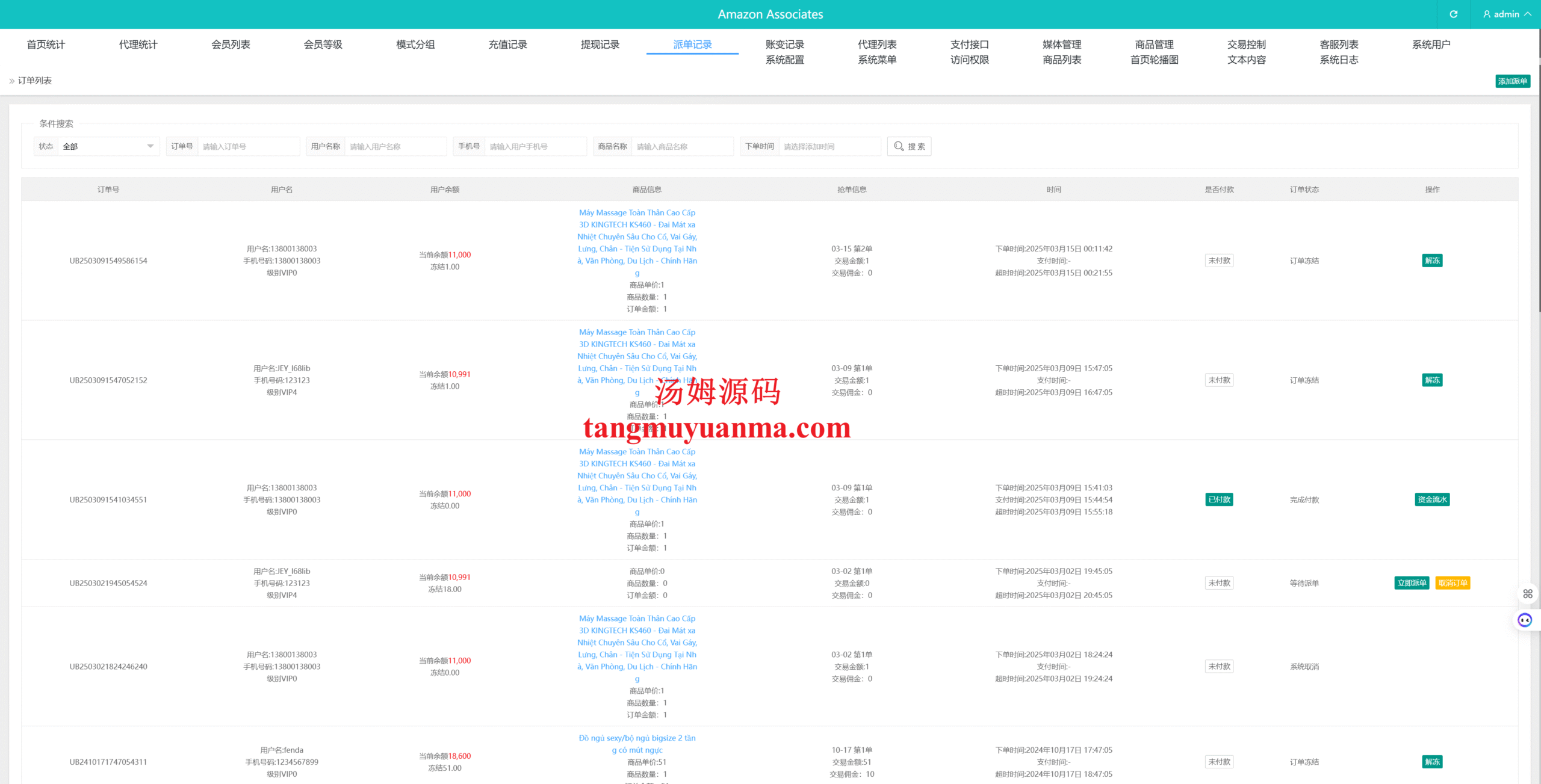The width and height of the screenshot is (1541, 784).
Task: Switch to the 会员列表 tab
Action: click(x=231, y=45)
